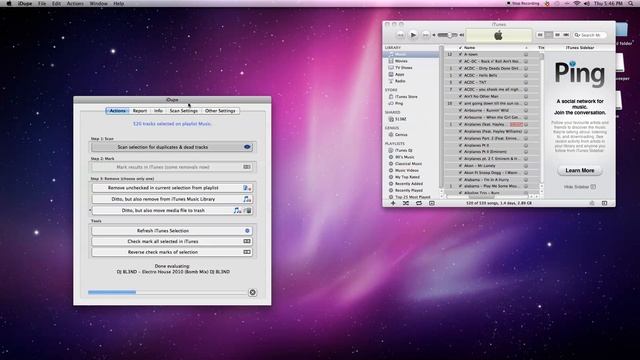
Task: Click the gear icon on Refresh iTunes Selection
Action: [247, 231]
